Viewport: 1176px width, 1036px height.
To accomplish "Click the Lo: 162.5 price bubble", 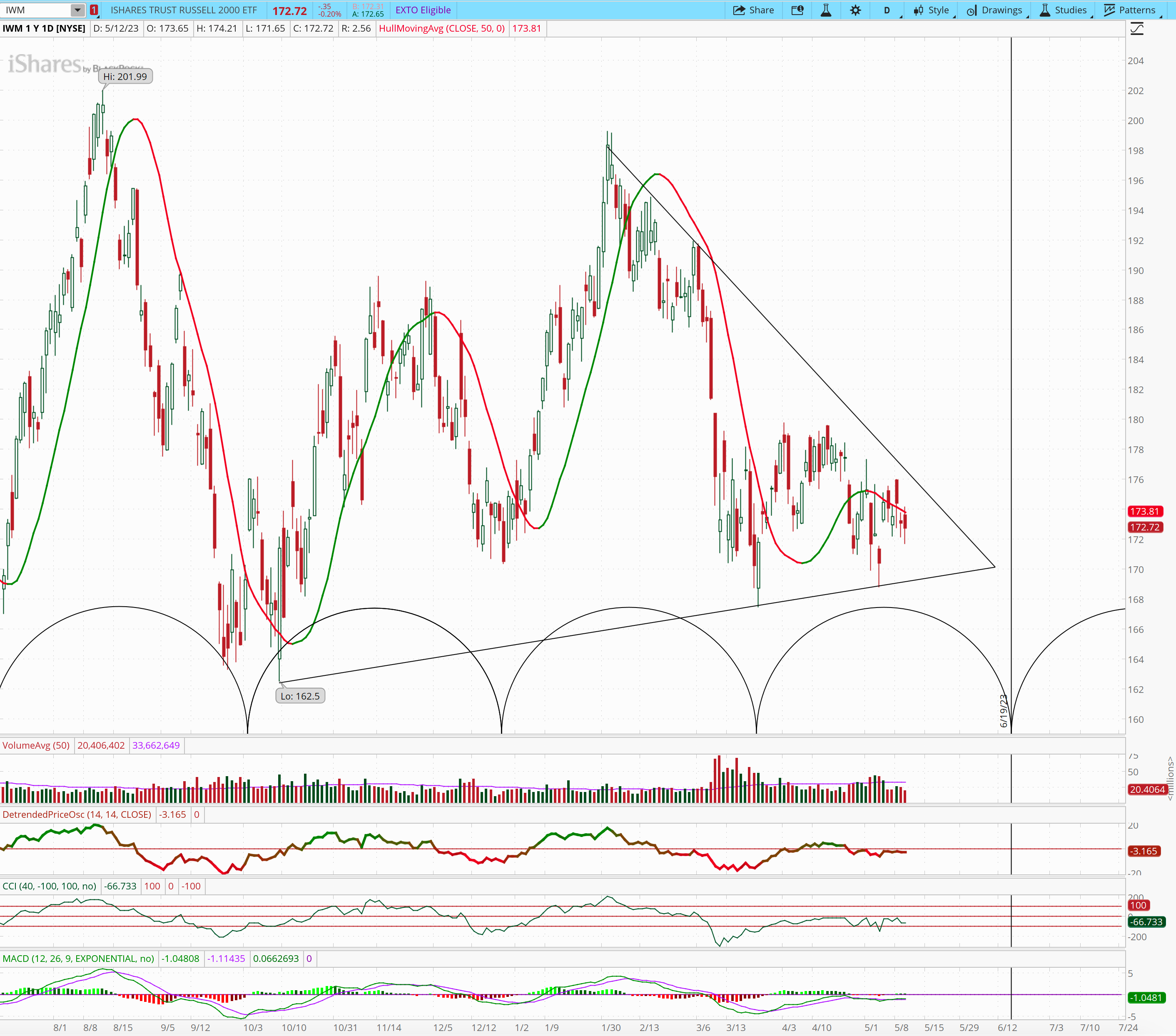I will 300,696.
